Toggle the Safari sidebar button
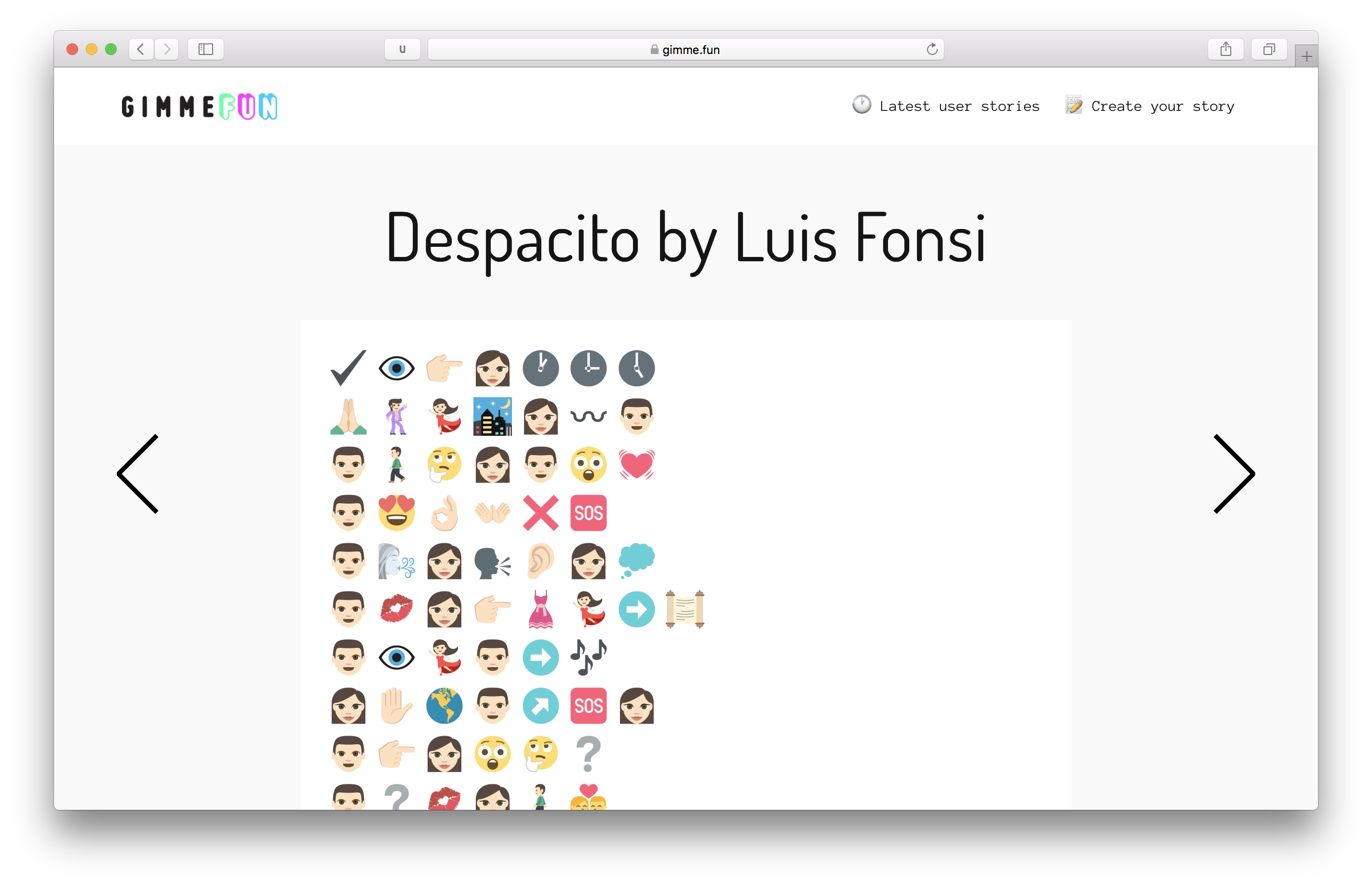The image size is (1372, 887). point(206,50)
